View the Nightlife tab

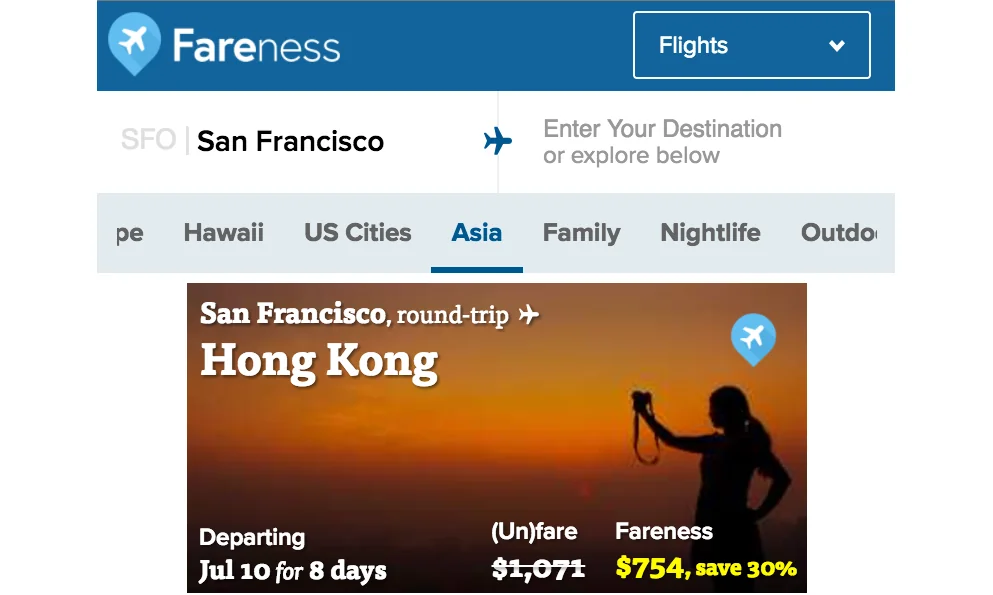pyautogui.click(x=710, y=233)
